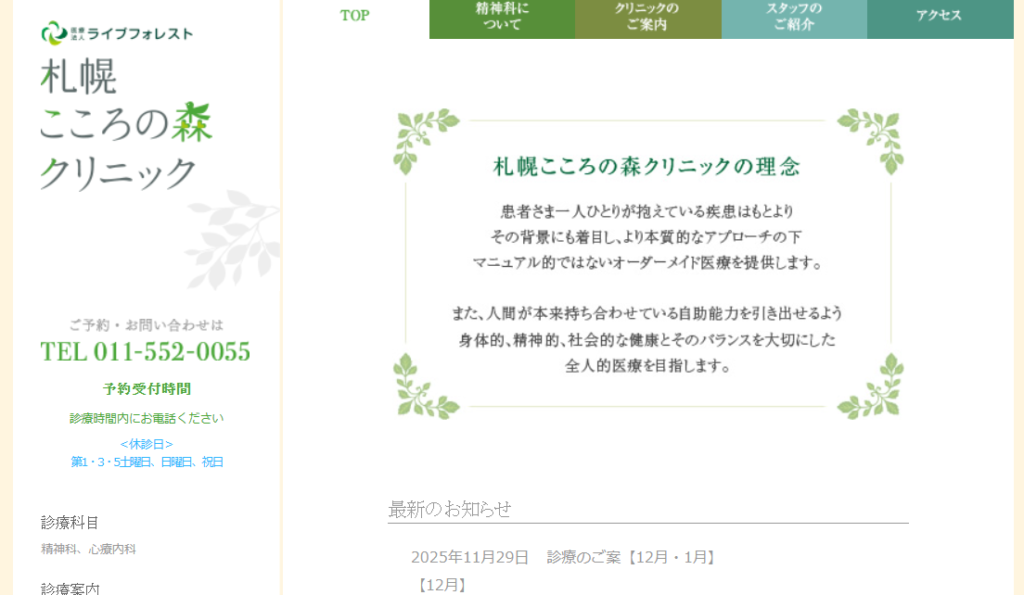The height and width of the screenshot is (595, 1024).
Task: Click the 最新のお知らせ section heading
Action: tap(450, 509)
